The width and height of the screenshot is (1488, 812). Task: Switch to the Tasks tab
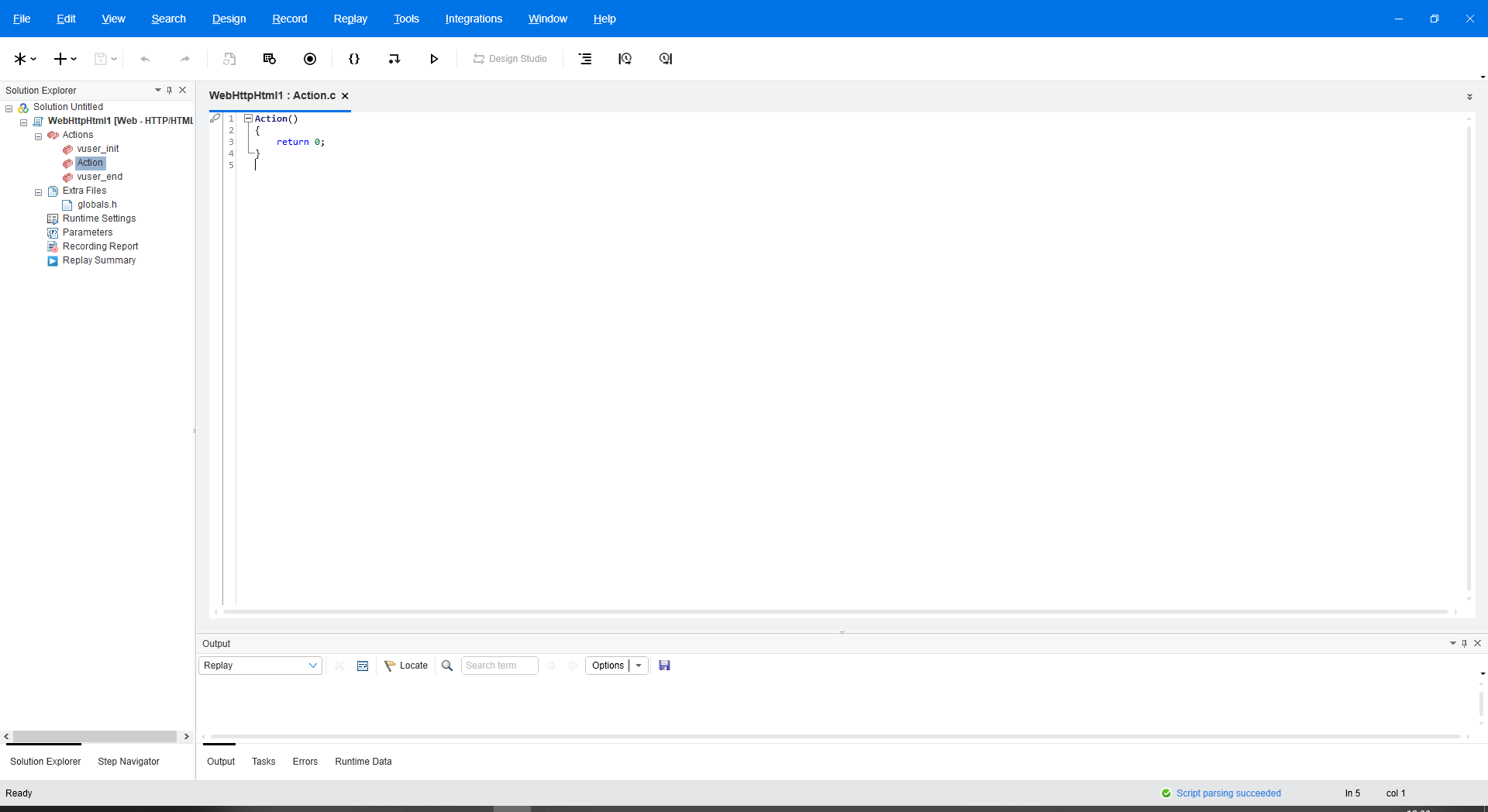(x=263, y=762)
